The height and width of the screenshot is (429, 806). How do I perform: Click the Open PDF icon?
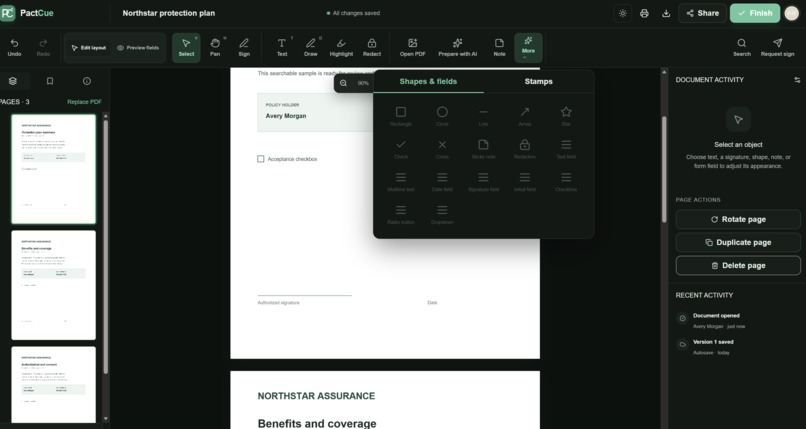[412, 43]
